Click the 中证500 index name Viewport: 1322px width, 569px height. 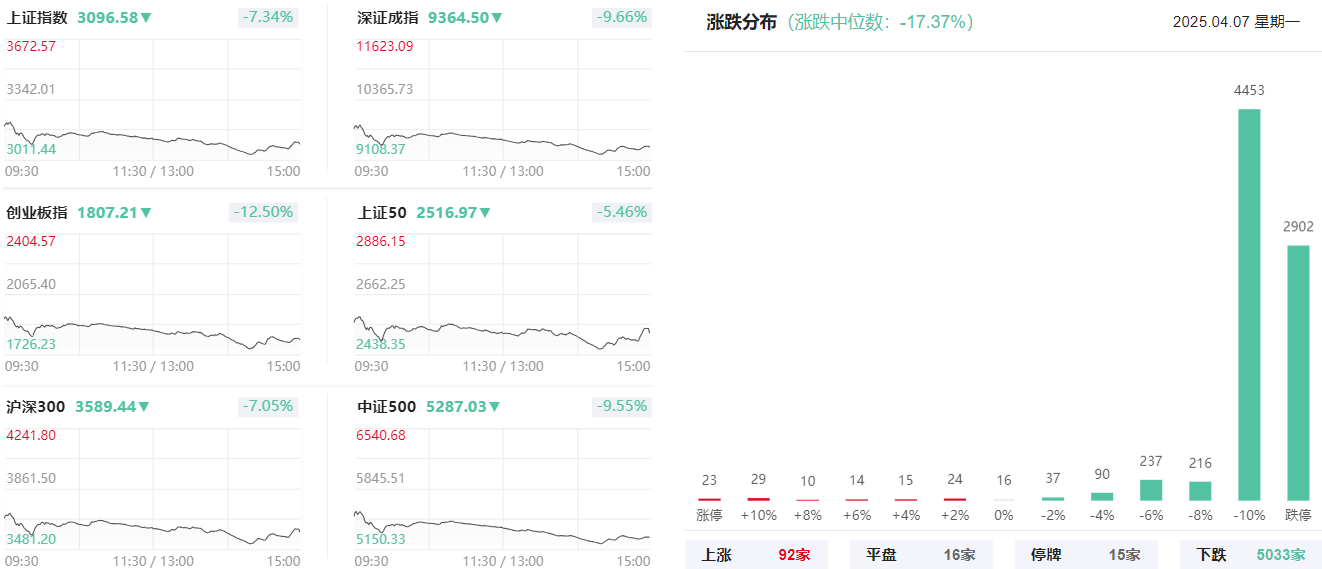386,406
